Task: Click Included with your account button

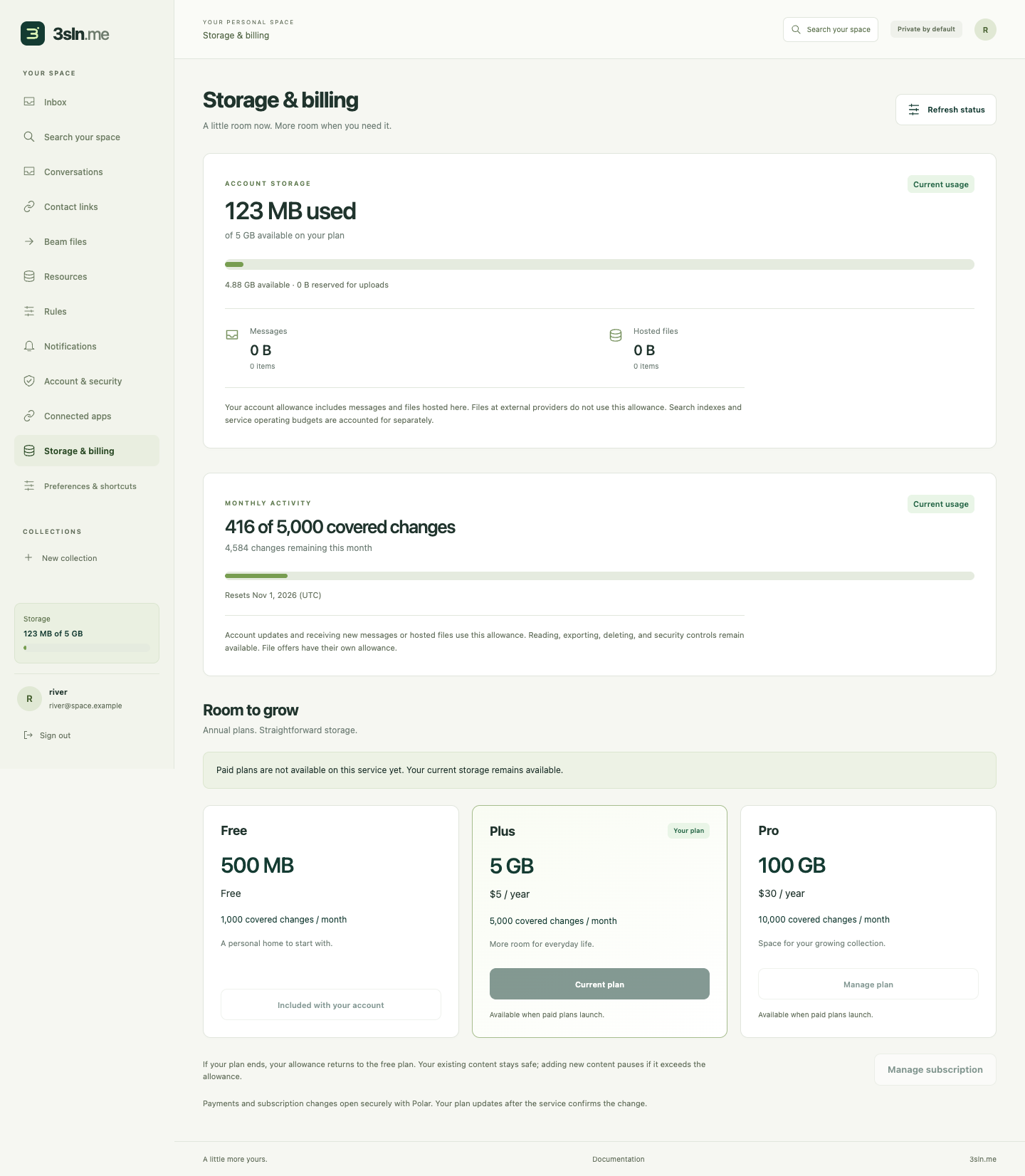Action: 331,1004
